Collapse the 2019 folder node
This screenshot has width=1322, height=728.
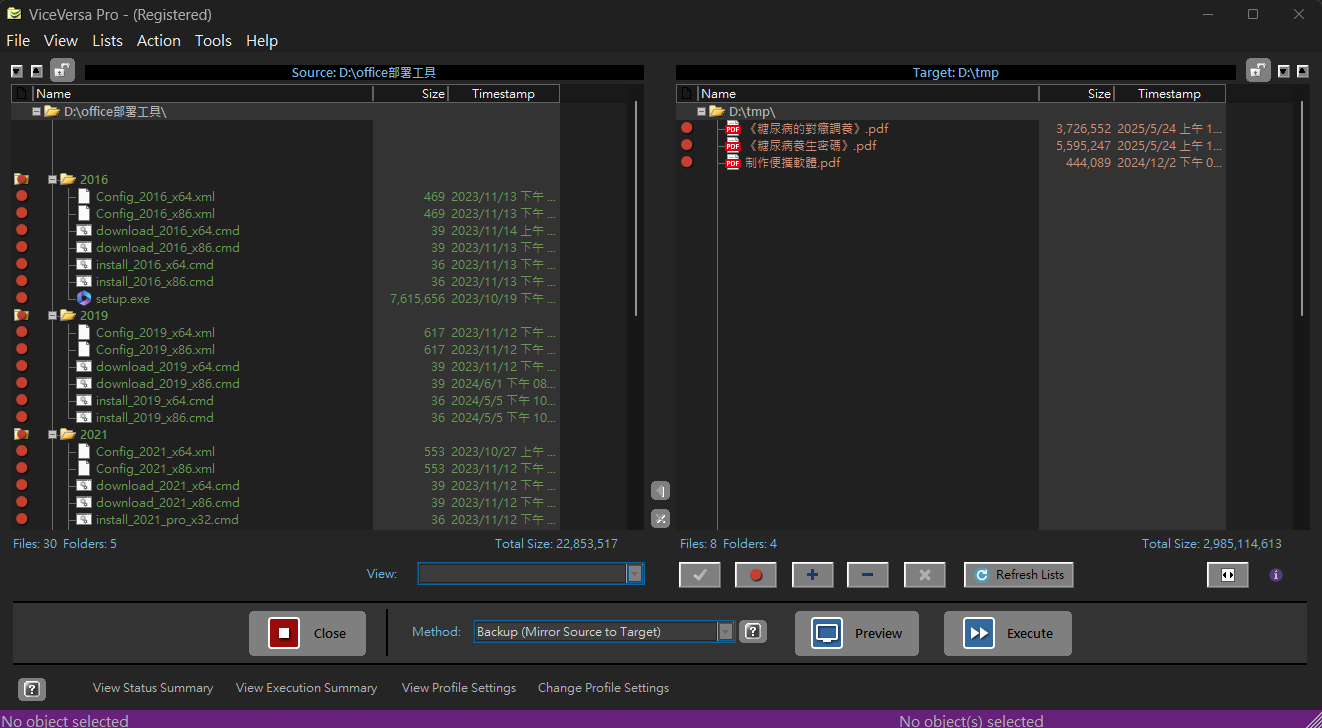pyautogui.click(x=52, y=315)
